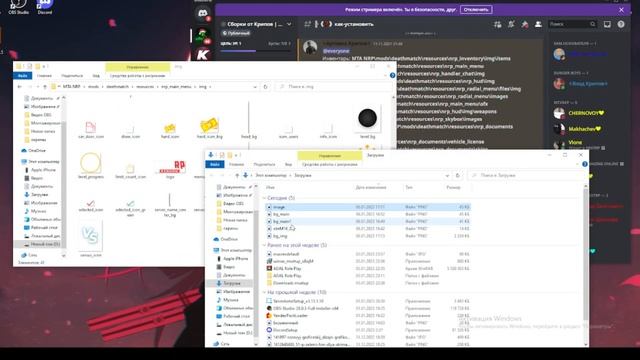Screen dimensions: 640x360
Task: Sort by Дата изменения column header
Action: coord(371,187)
